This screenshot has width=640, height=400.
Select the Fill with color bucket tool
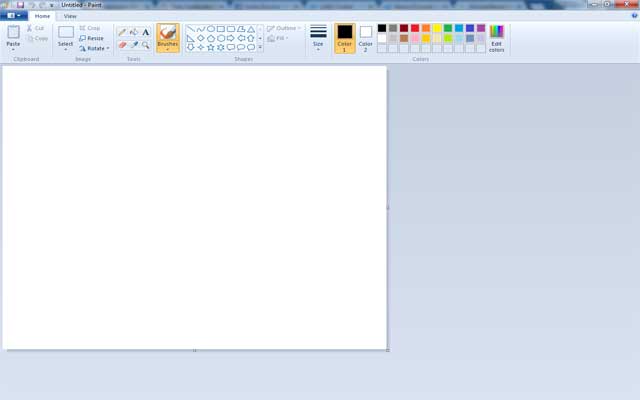coord(134,32)
